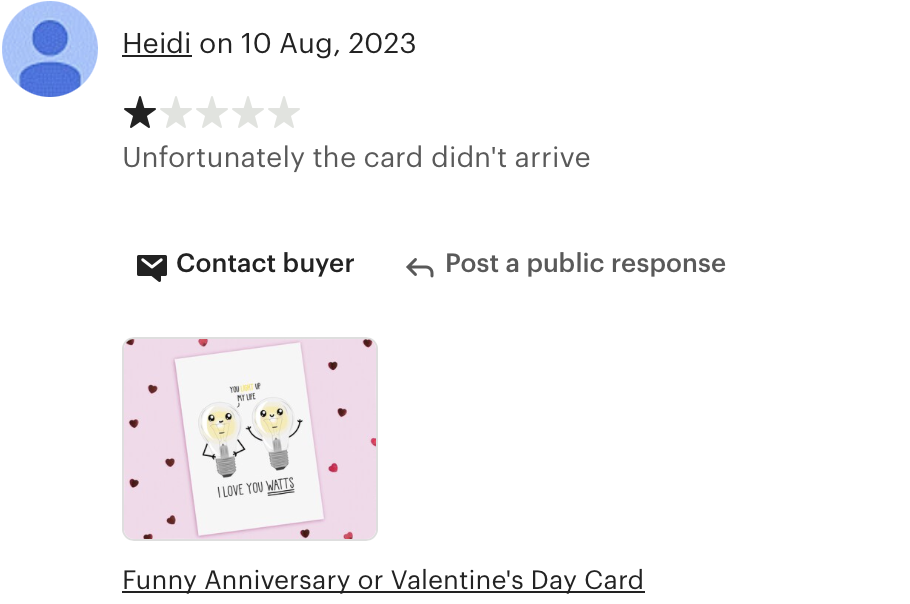The image size is (910, 604).
Task: Open Funny Anniversary or Valentine's Day Card link
Action: pos(383,580)
